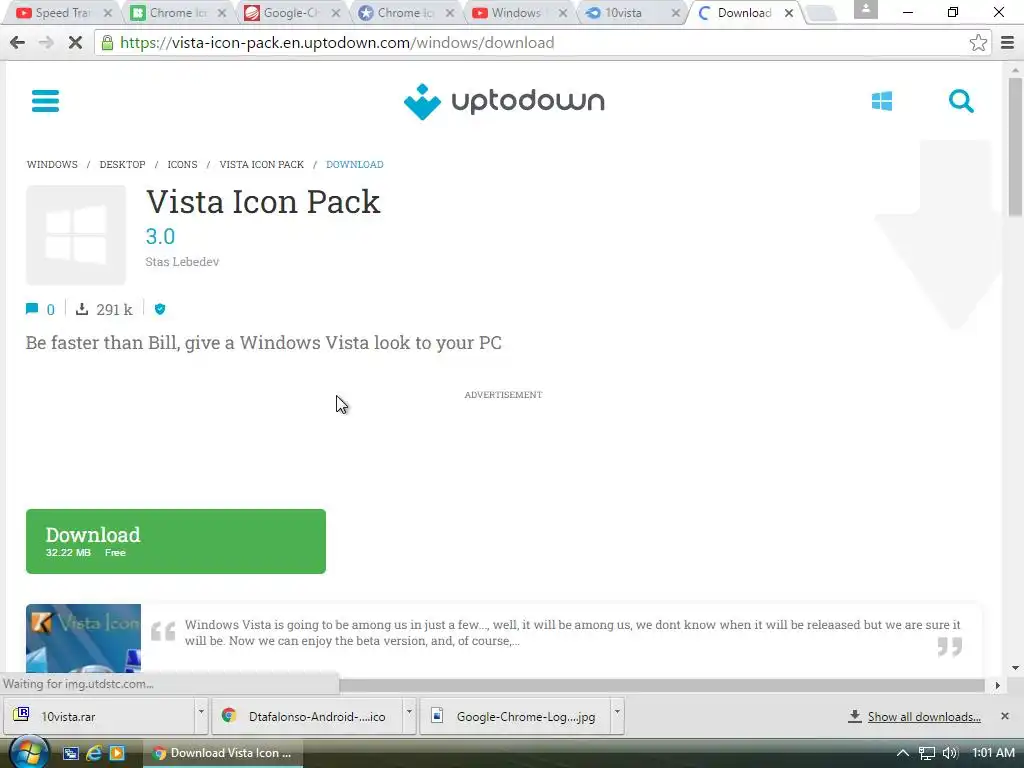This screenshot has width=1024, height=768.
Task: Click the green Download button
Action: (x=176, y=541)
